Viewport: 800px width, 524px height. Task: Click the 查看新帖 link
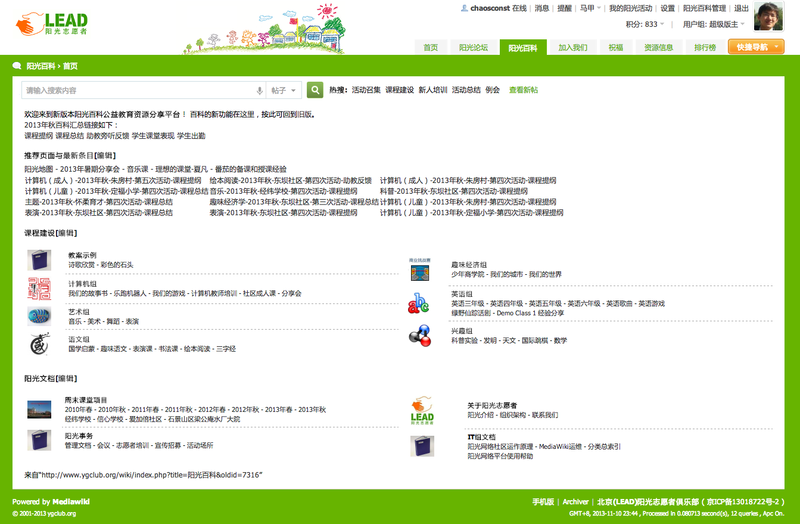click(x=523, y=90)
